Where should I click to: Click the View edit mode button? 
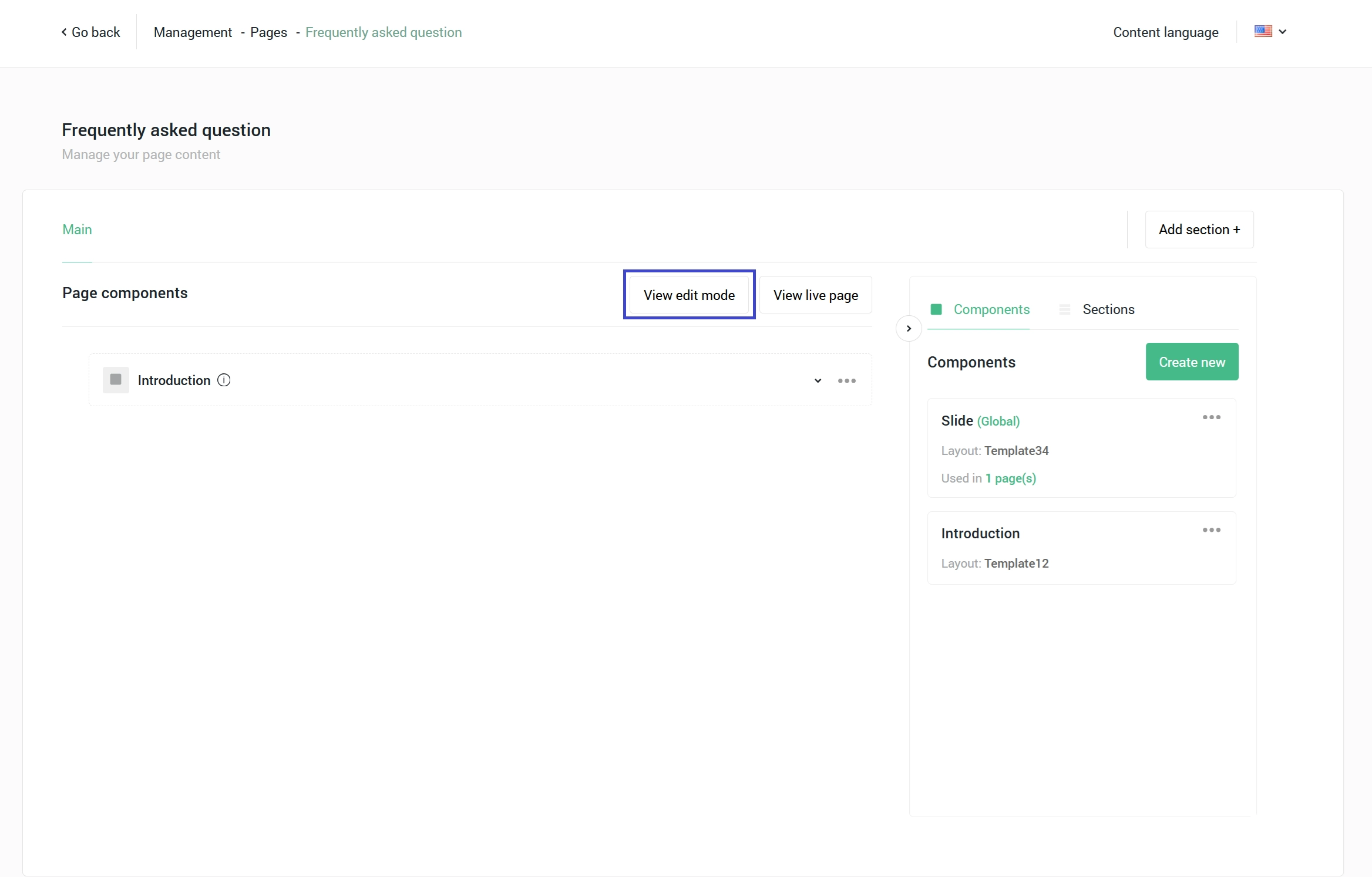coord(689,295)
